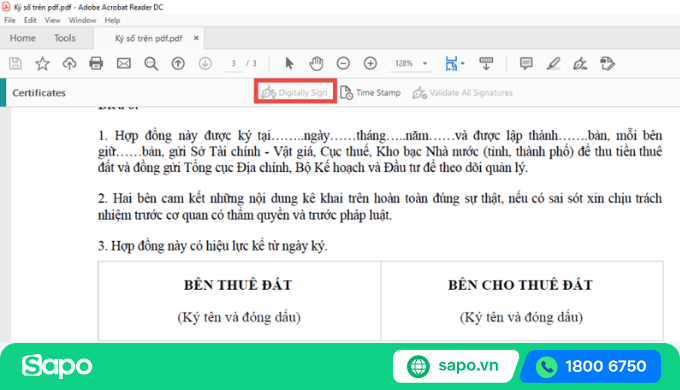Select the Ký số trên pdf.pdf tab
Screen dimensions: 680x390
point(149,39)
